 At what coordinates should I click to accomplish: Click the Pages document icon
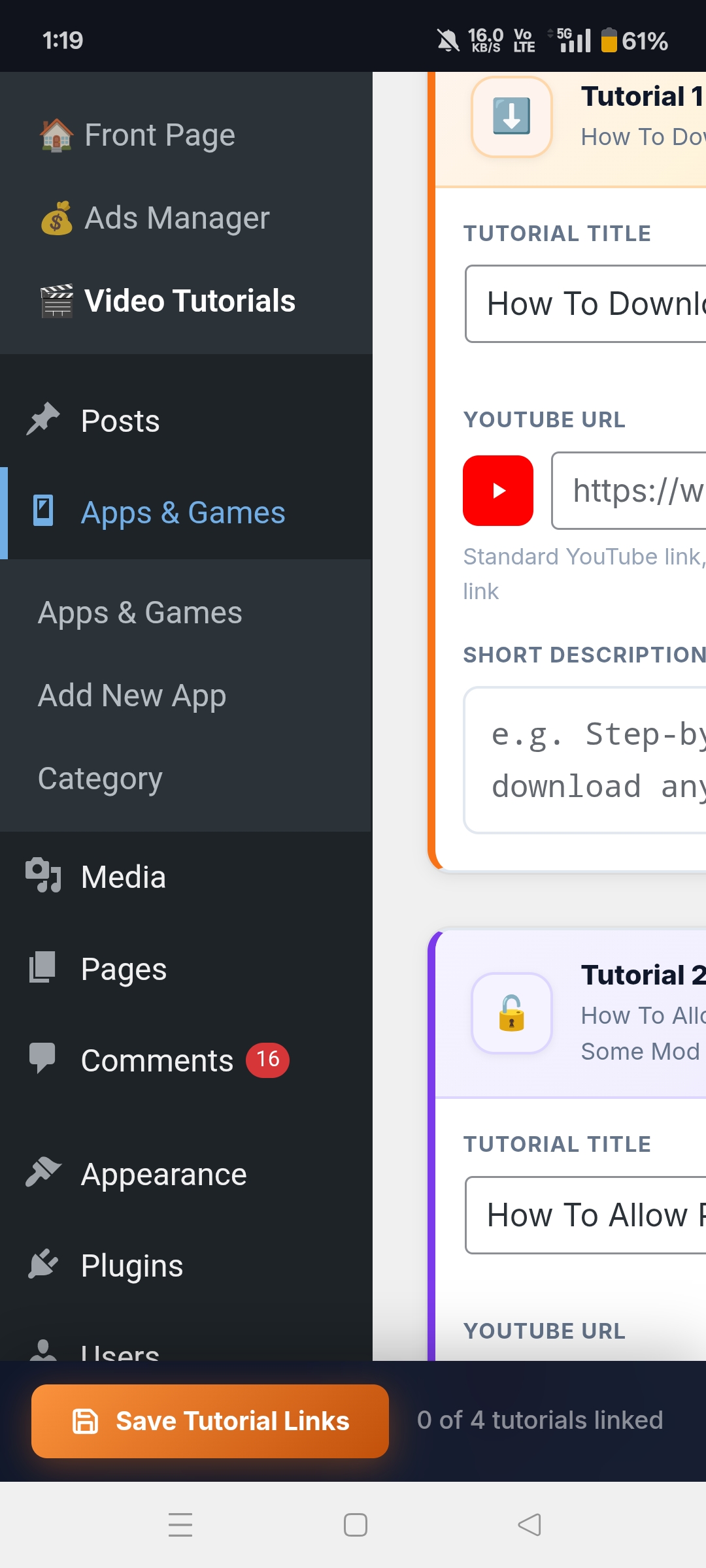[42, 968]
